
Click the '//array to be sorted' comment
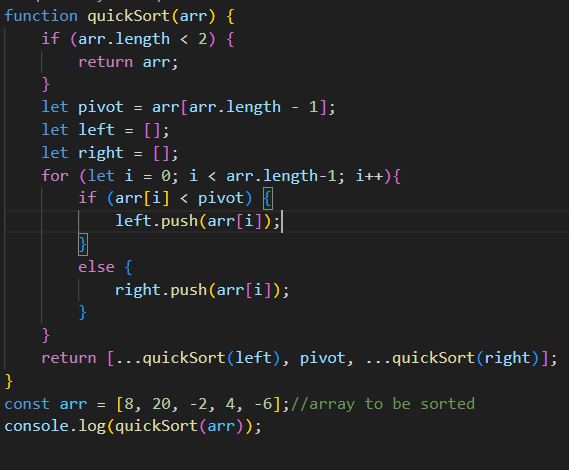point(383,404)
